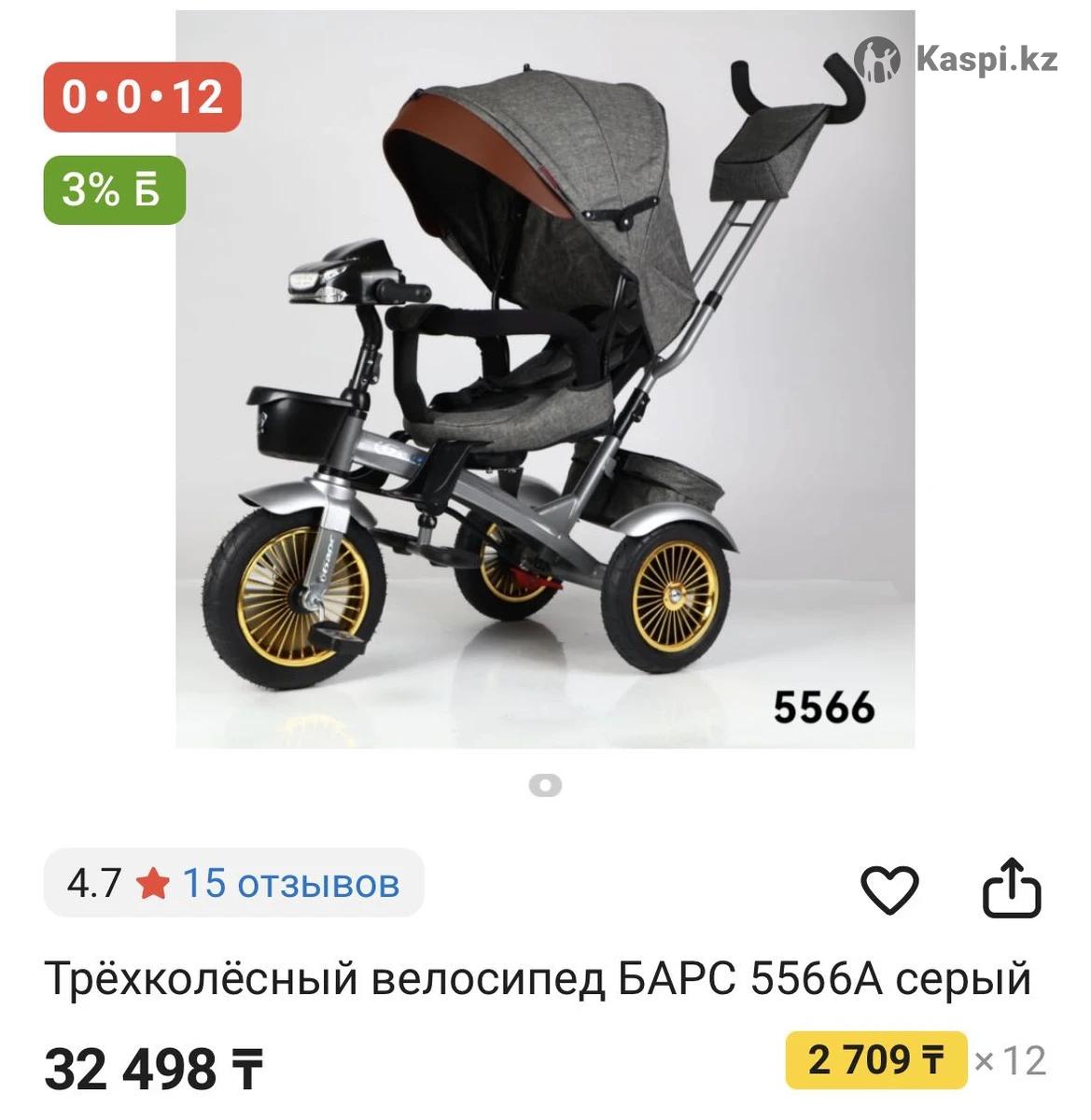The height and width of the screenshot is (1120, 1091).
Task: Tap the 4.7 rating value
Action: [x=94, y=883]
